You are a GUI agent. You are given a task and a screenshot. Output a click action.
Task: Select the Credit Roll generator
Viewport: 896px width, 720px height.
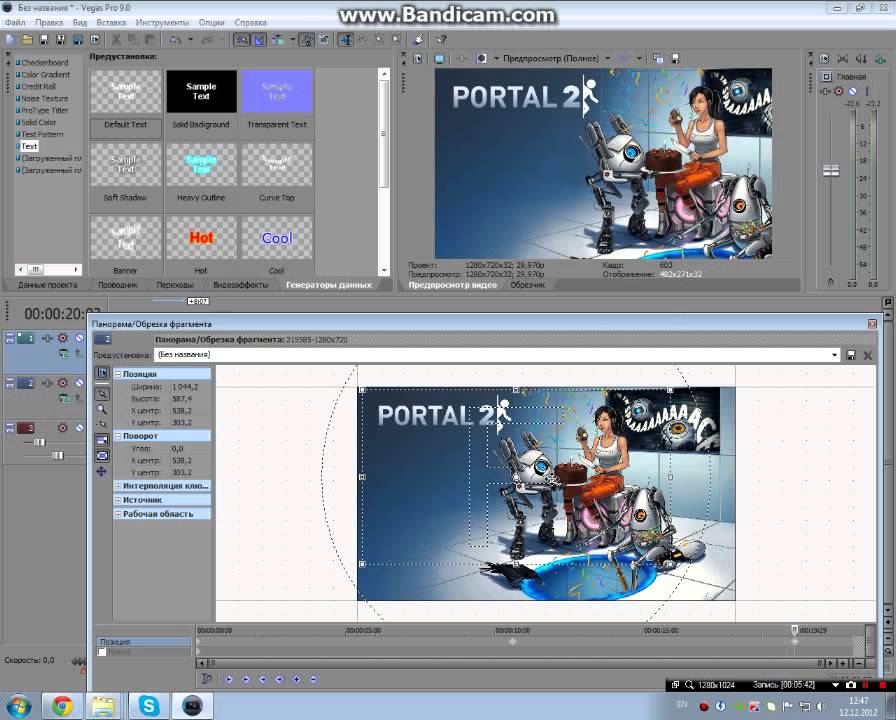click(39, 87)
